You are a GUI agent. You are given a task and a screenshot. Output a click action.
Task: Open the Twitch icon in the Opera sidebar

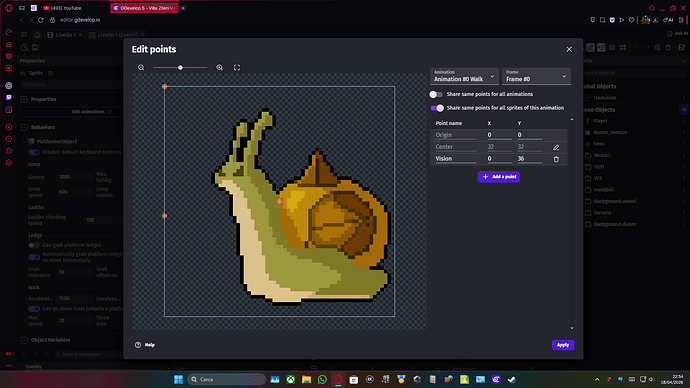[9, 97]
